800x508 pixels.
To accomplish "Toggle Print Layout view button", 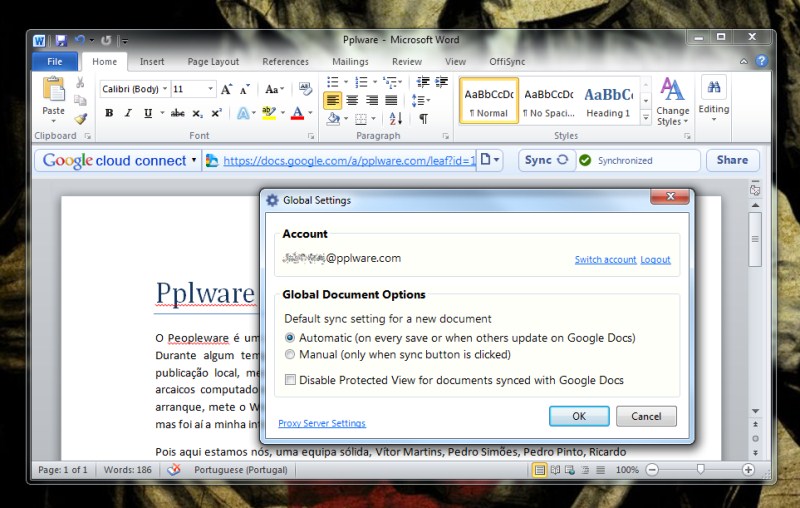I will click(539, 470).
